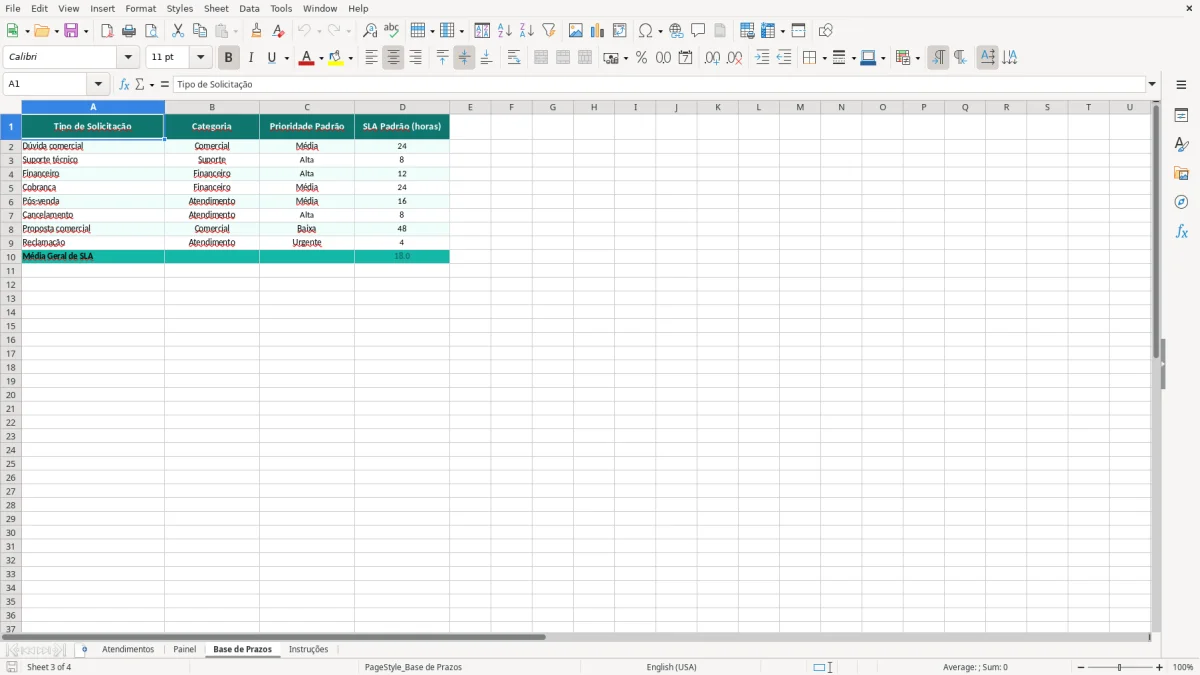The width and height of the screenshot is (1200, 675).
Task: Align text right
Action: click(415, 58)
